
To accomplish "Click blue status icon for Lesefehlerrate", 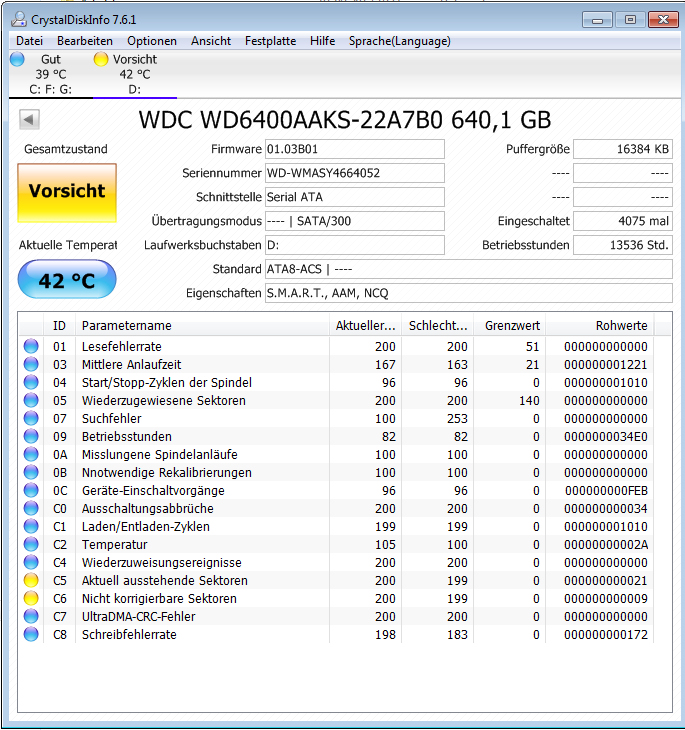I will click(x=31, y=346).
